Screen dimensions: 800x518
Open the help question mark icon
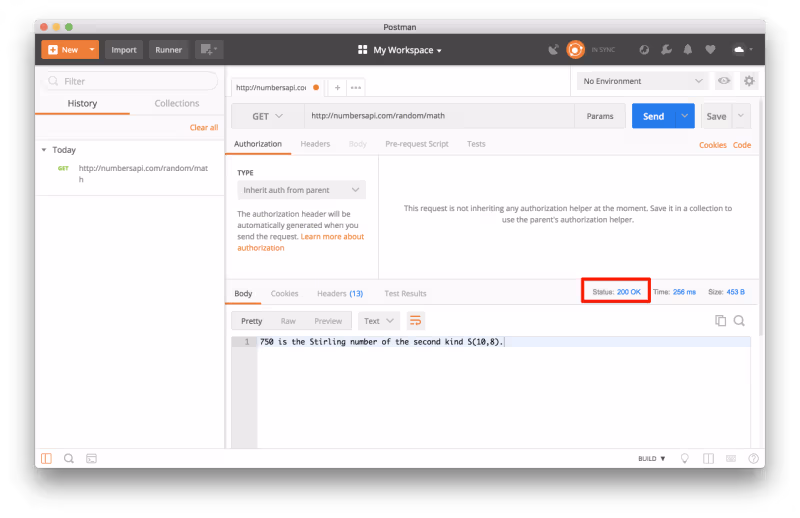pos(753,458)
